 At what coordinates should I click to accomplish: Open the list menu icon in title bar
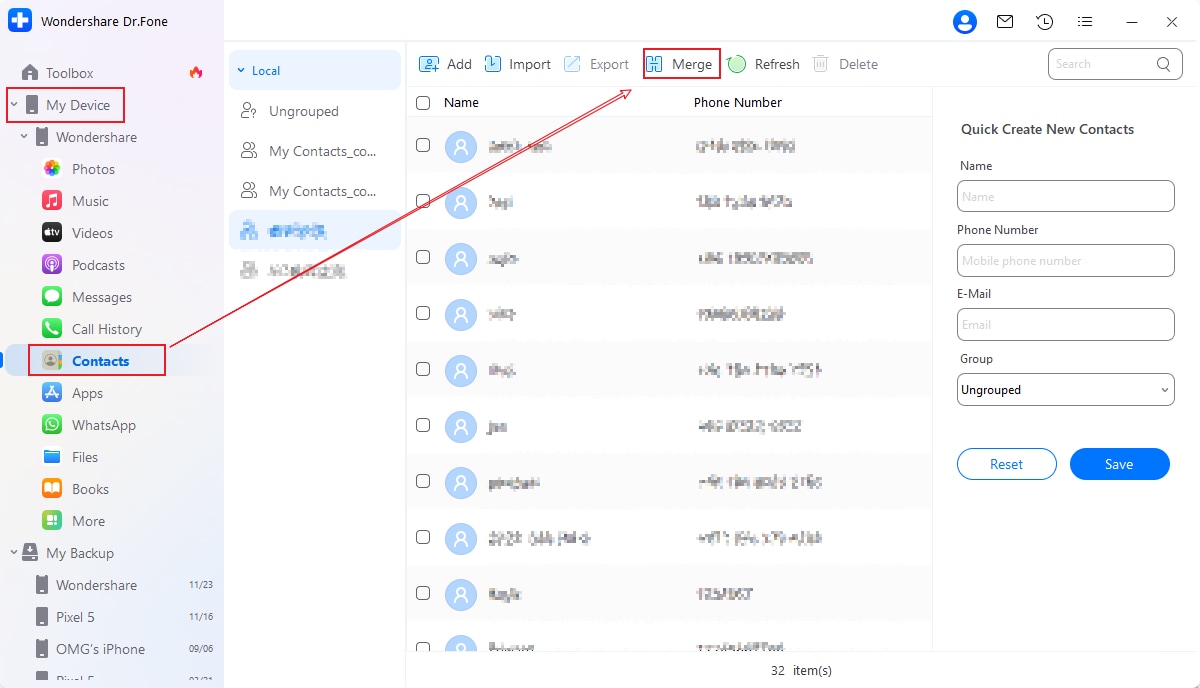click(x=1085, y=22)
